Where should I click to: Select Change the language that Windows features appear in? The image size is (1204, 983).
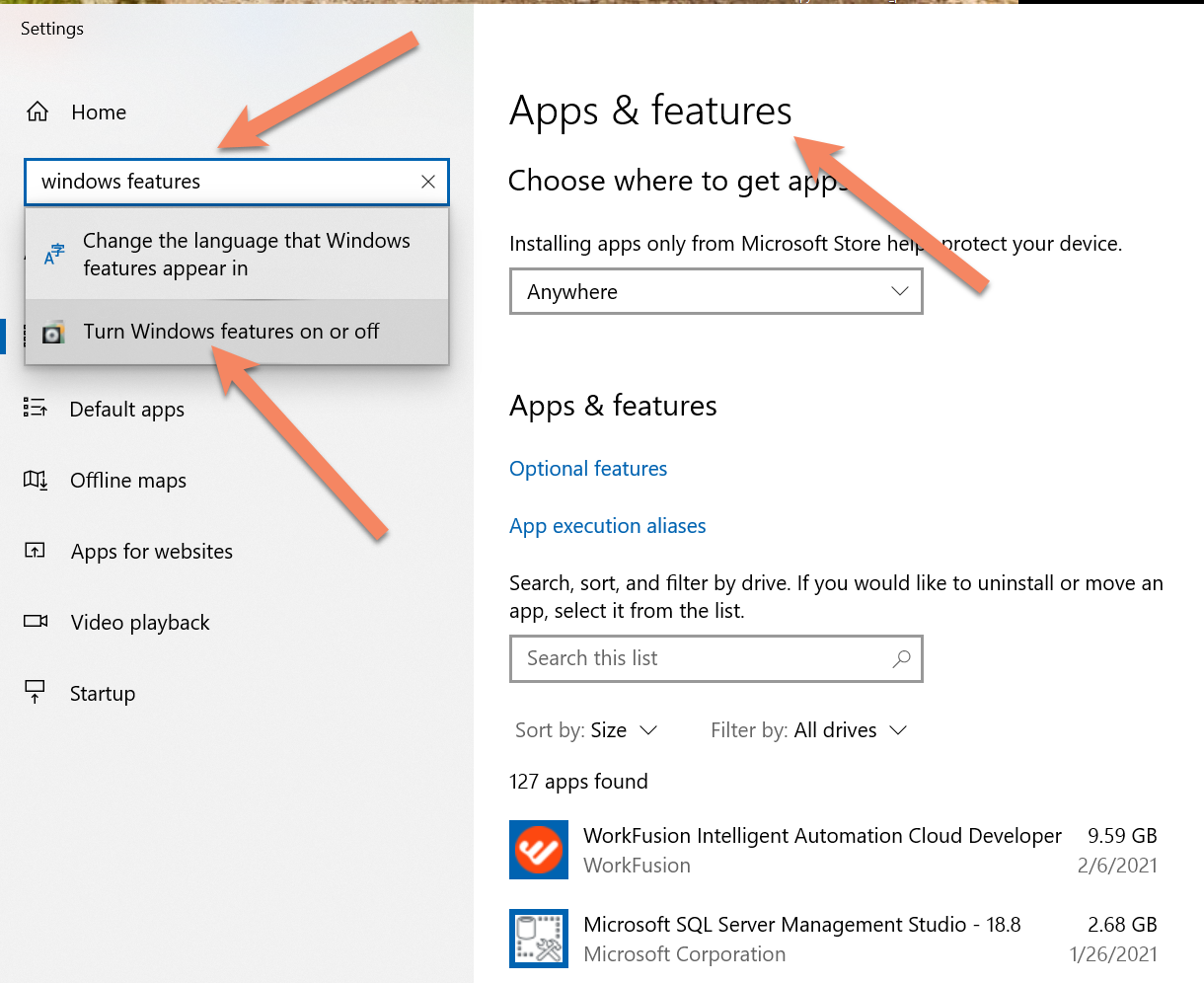[x=237, y=255]
